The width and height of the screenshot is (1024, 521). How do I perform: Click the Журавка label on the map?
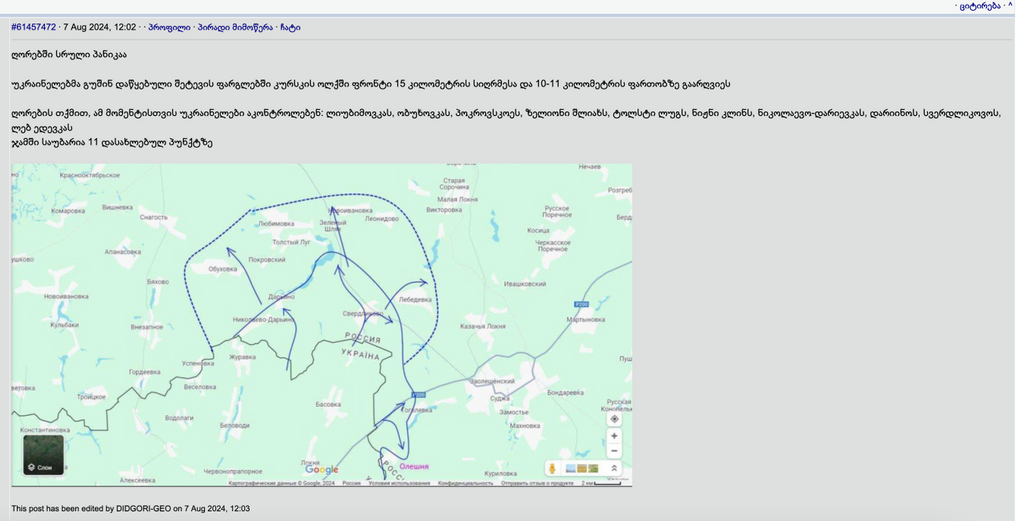click(x=242, y=357)
